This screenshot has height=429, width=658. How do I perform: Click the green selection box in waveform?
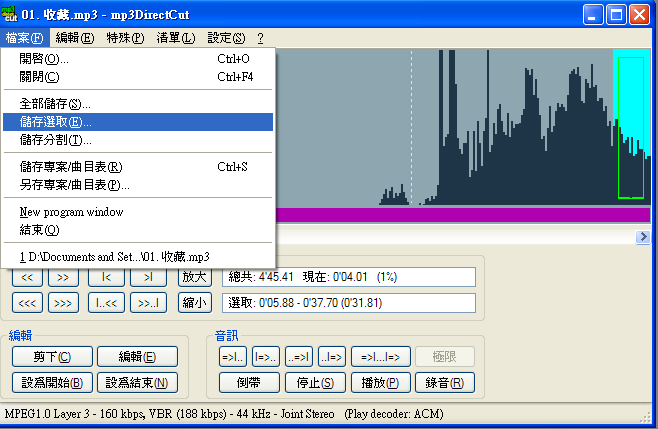630,128
